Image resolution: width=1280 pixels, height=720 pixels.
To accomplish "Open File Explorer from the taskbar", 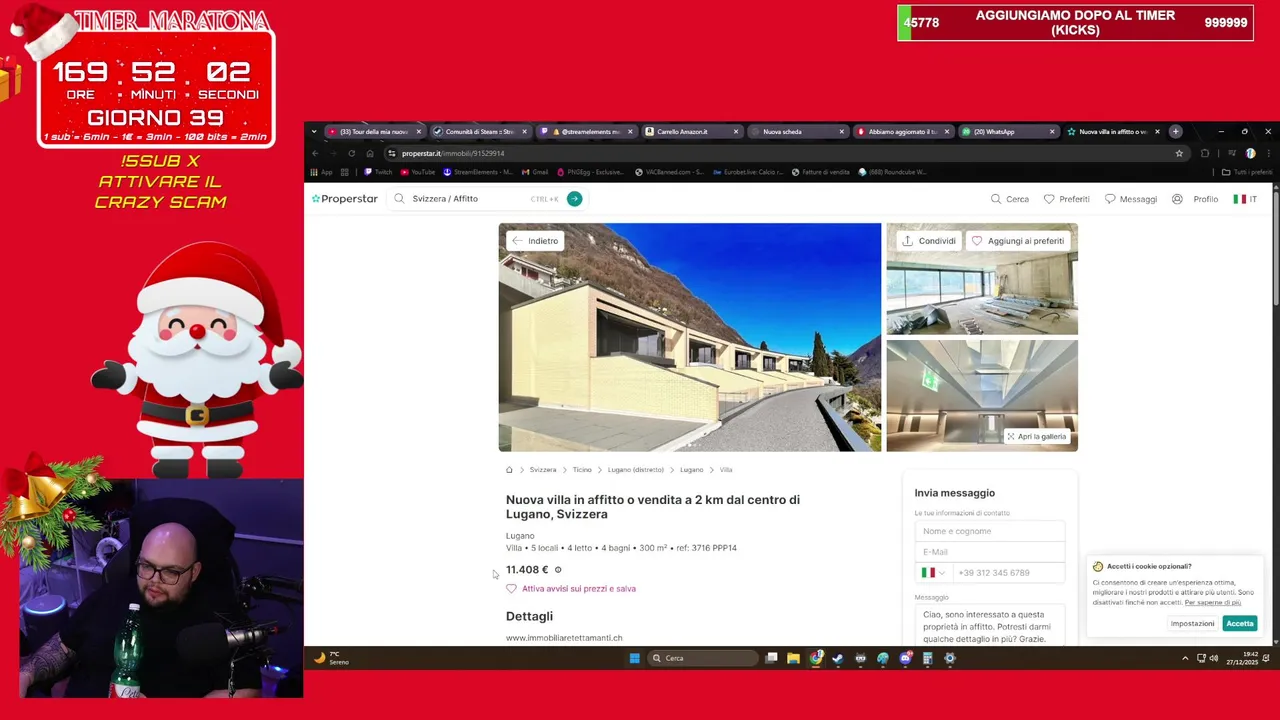I will 793,658.
